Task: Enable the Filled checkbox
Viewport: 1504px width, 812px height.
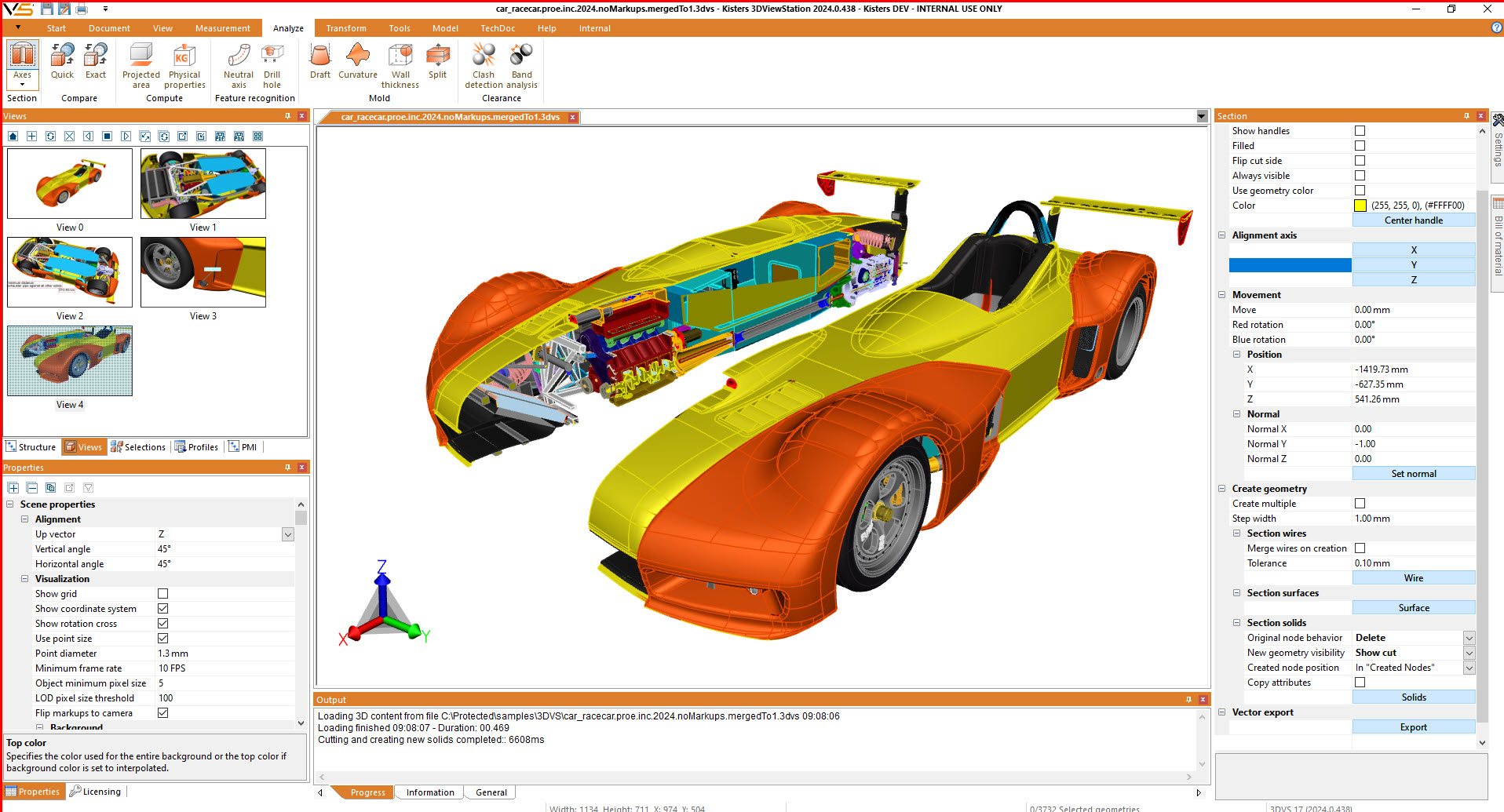Action: (x=1360, y=146)
